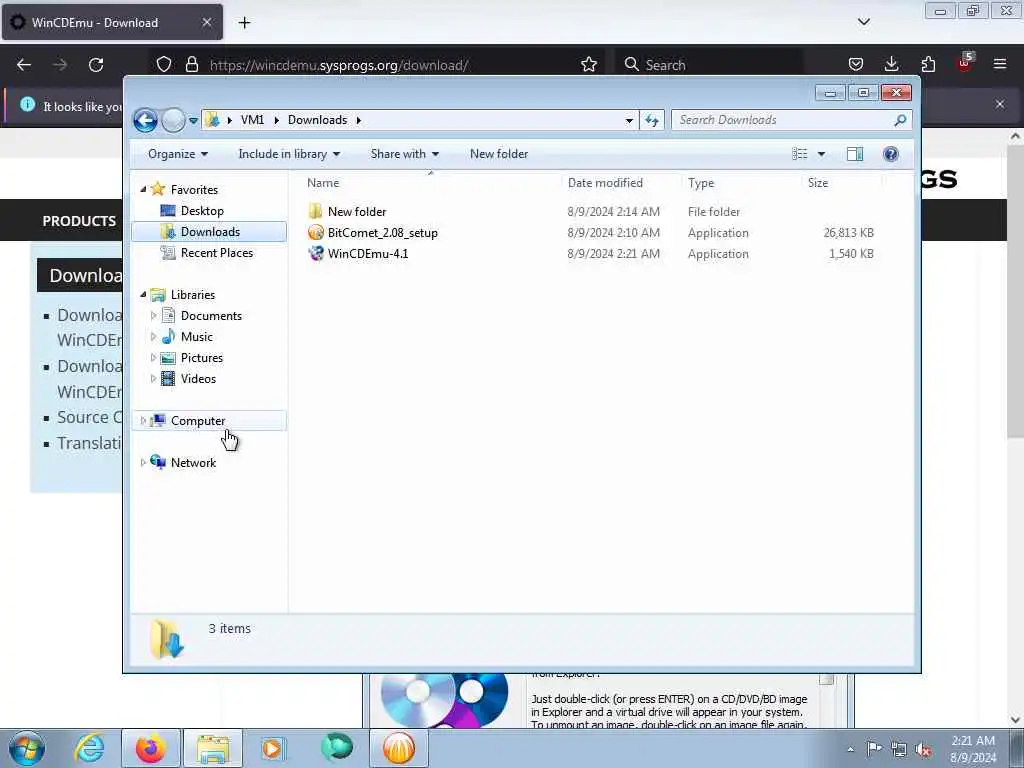This screenshot has width=1024, height=768.
Task: Collapse the Favorites group
Action: pos(143,189)
